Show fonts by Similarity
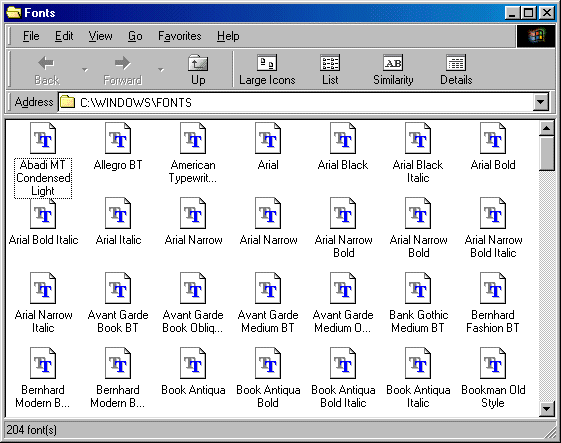Image resolution: width=561 pixels, height=443 pixels. [x=393, y=69]
